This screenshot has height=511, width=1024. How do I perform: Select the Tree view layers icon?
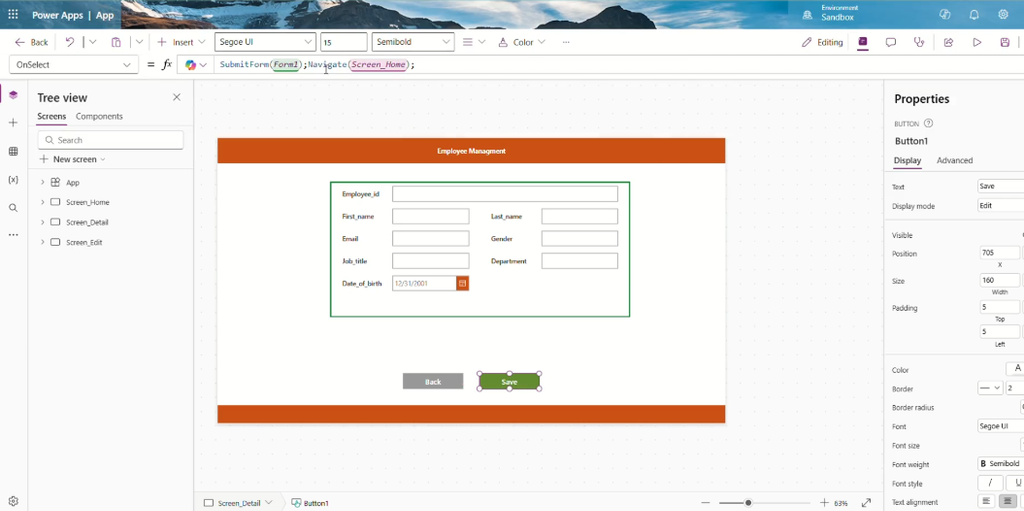click(x=13, y=95)
